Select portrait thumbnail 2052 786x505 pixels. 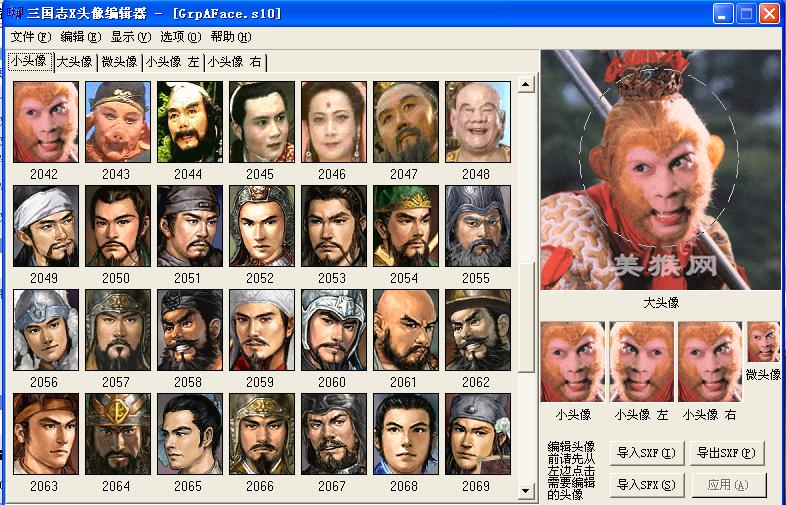tap(262, 226)
